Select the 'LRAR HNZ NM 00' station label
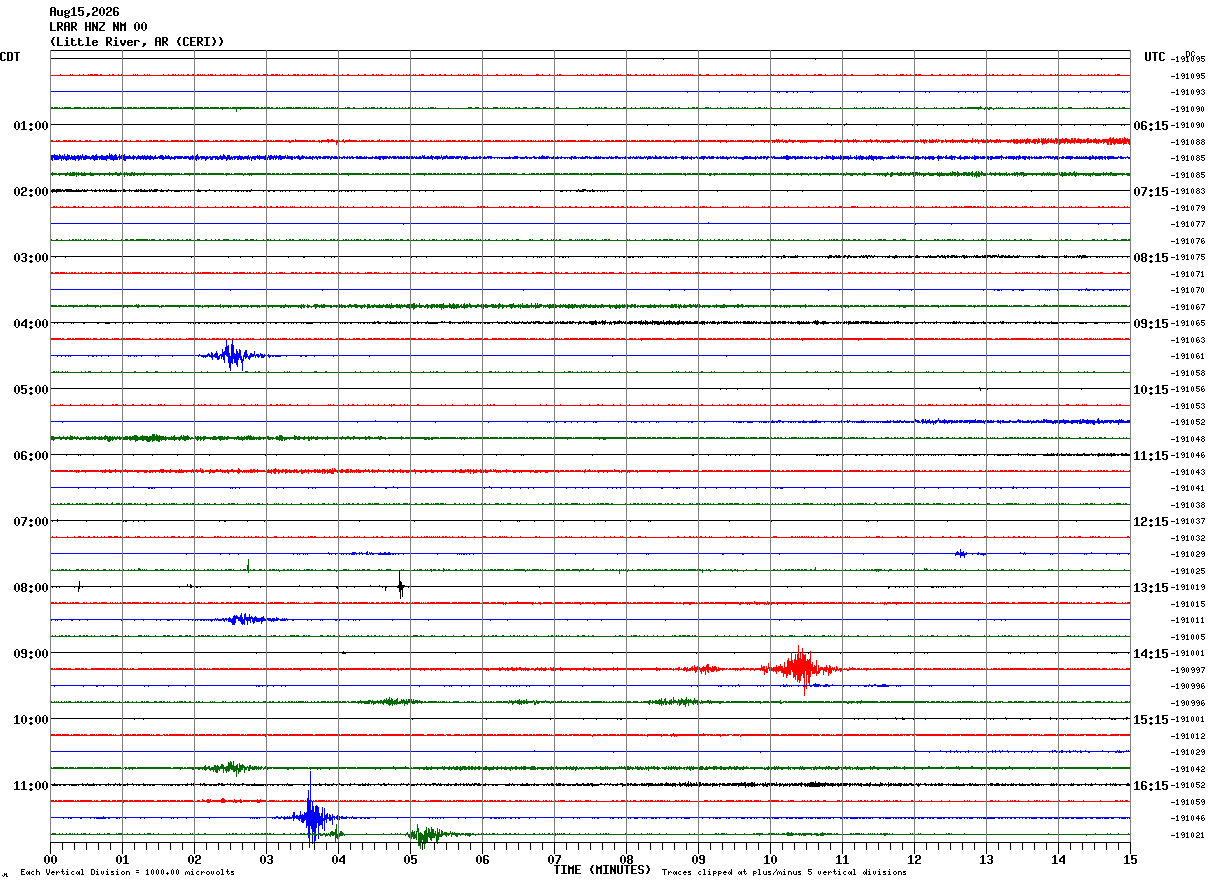Screen dimensions: 1210x886 tap(98, 27)
